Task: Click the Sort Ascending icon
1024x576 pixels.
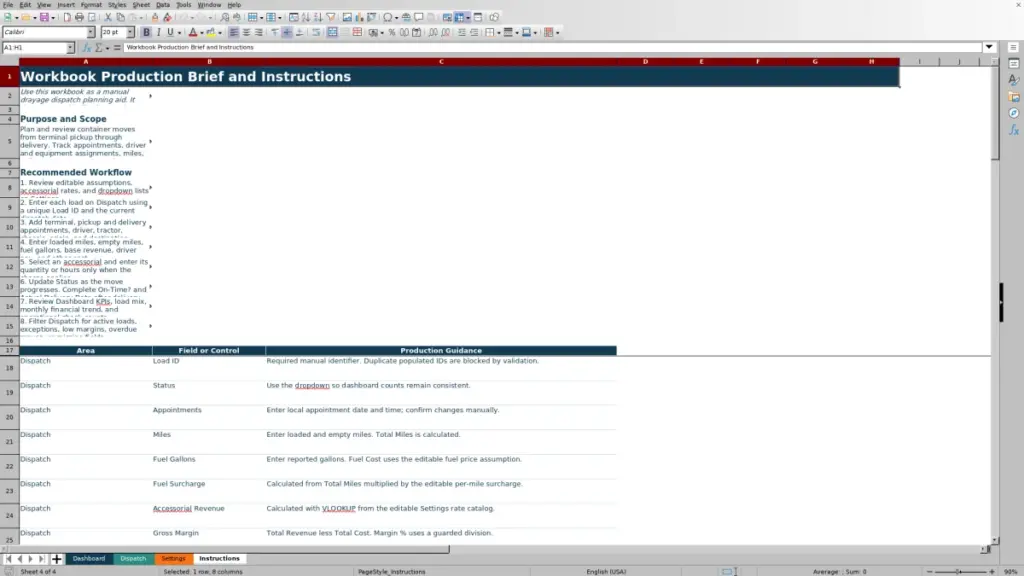Action: click(x=306, y=18)
